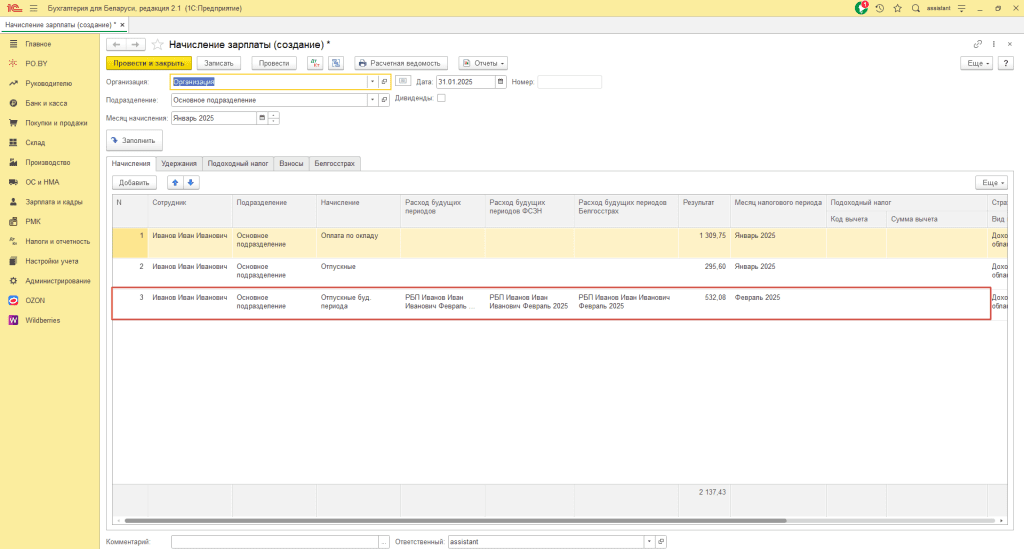Open the notifications bell with red badge

pyautogui.click(x=861, y=8)
